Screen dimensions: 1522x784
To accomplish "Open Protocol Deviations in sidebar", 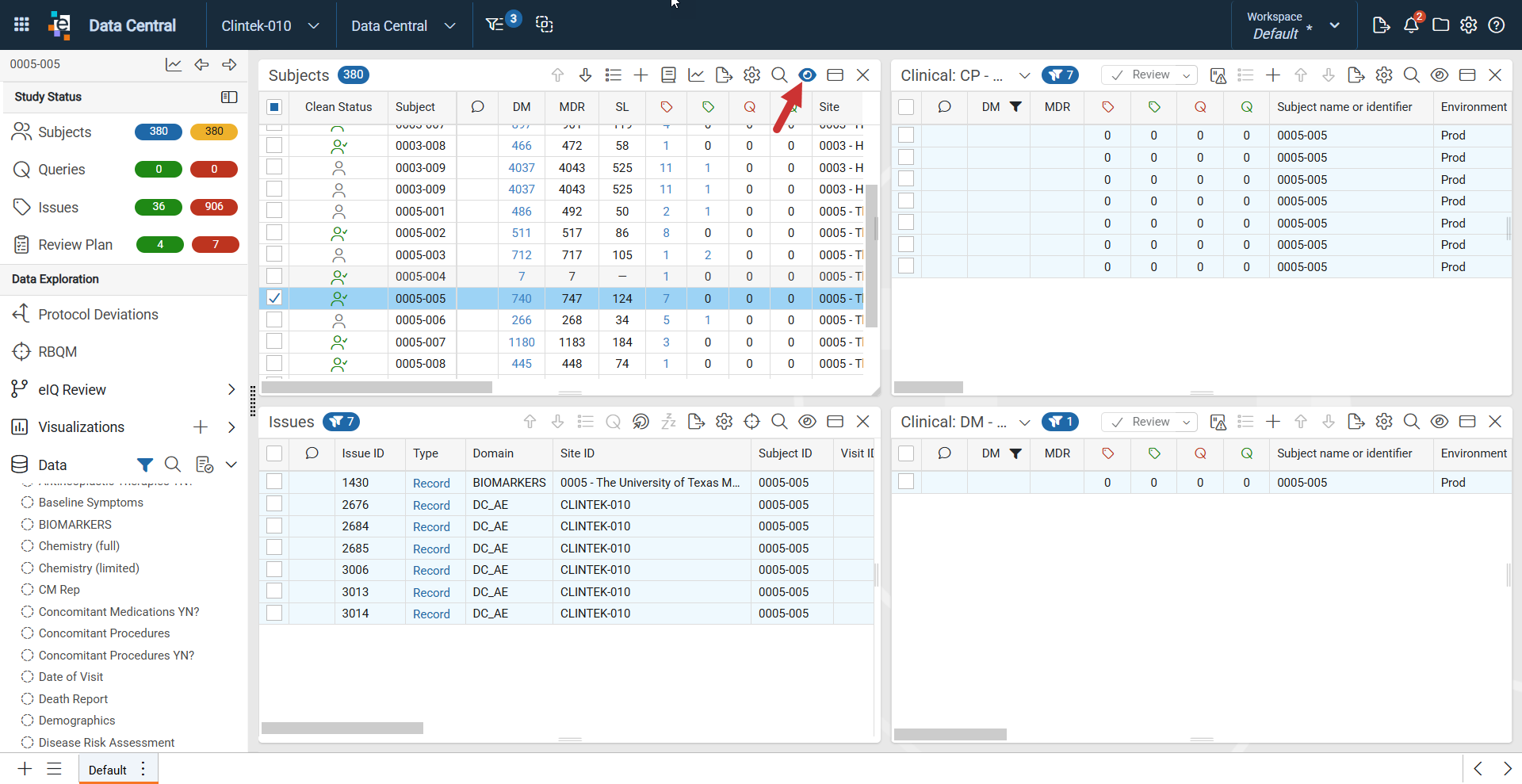I will pos(98,315).
